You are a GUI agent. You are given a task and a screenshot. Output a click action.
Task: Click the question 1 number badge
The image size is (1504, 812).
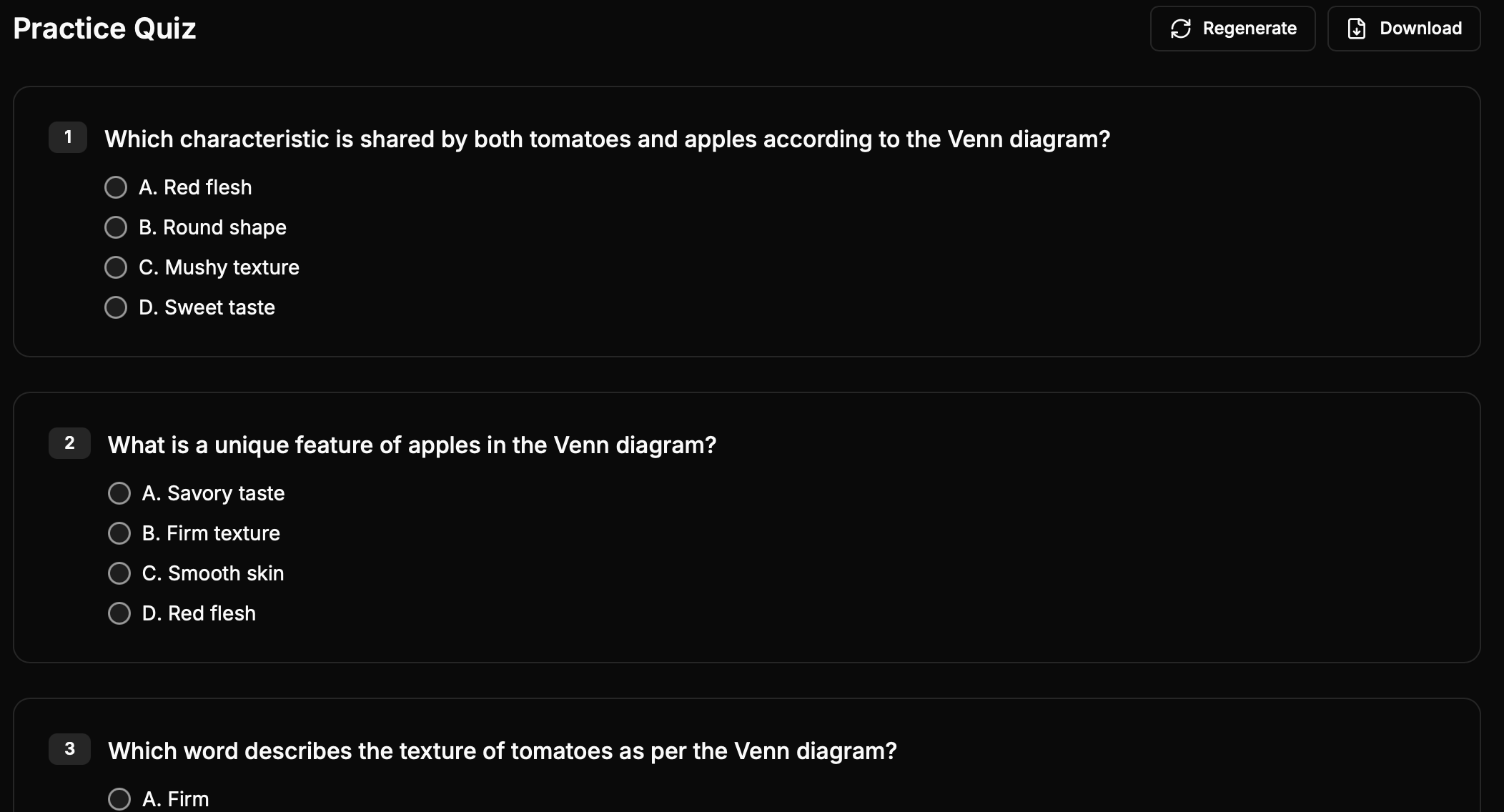tap(68, 137)
